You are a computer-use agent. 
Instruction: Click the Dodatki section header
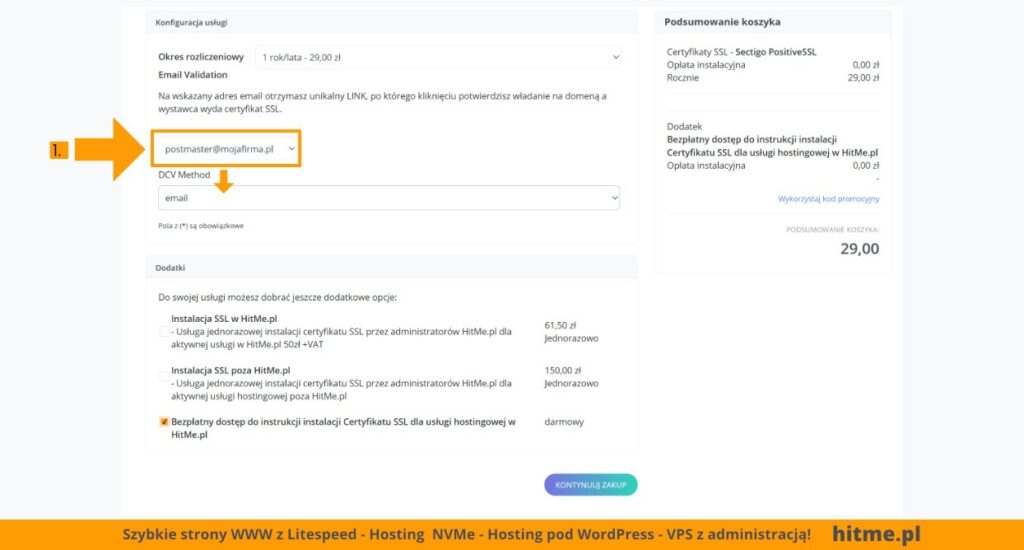point(171,268)
